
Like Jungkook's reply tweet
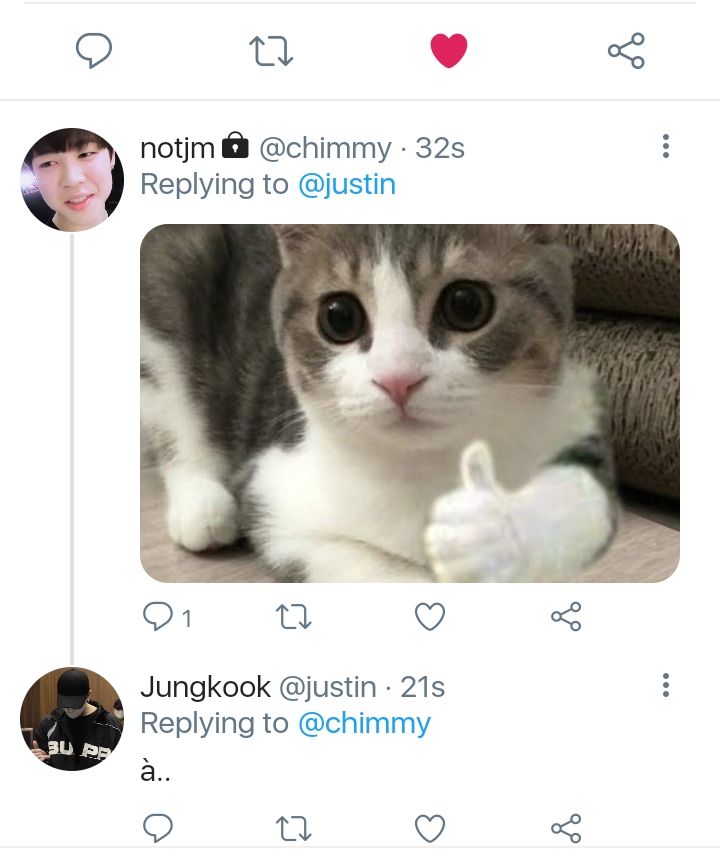430,828
